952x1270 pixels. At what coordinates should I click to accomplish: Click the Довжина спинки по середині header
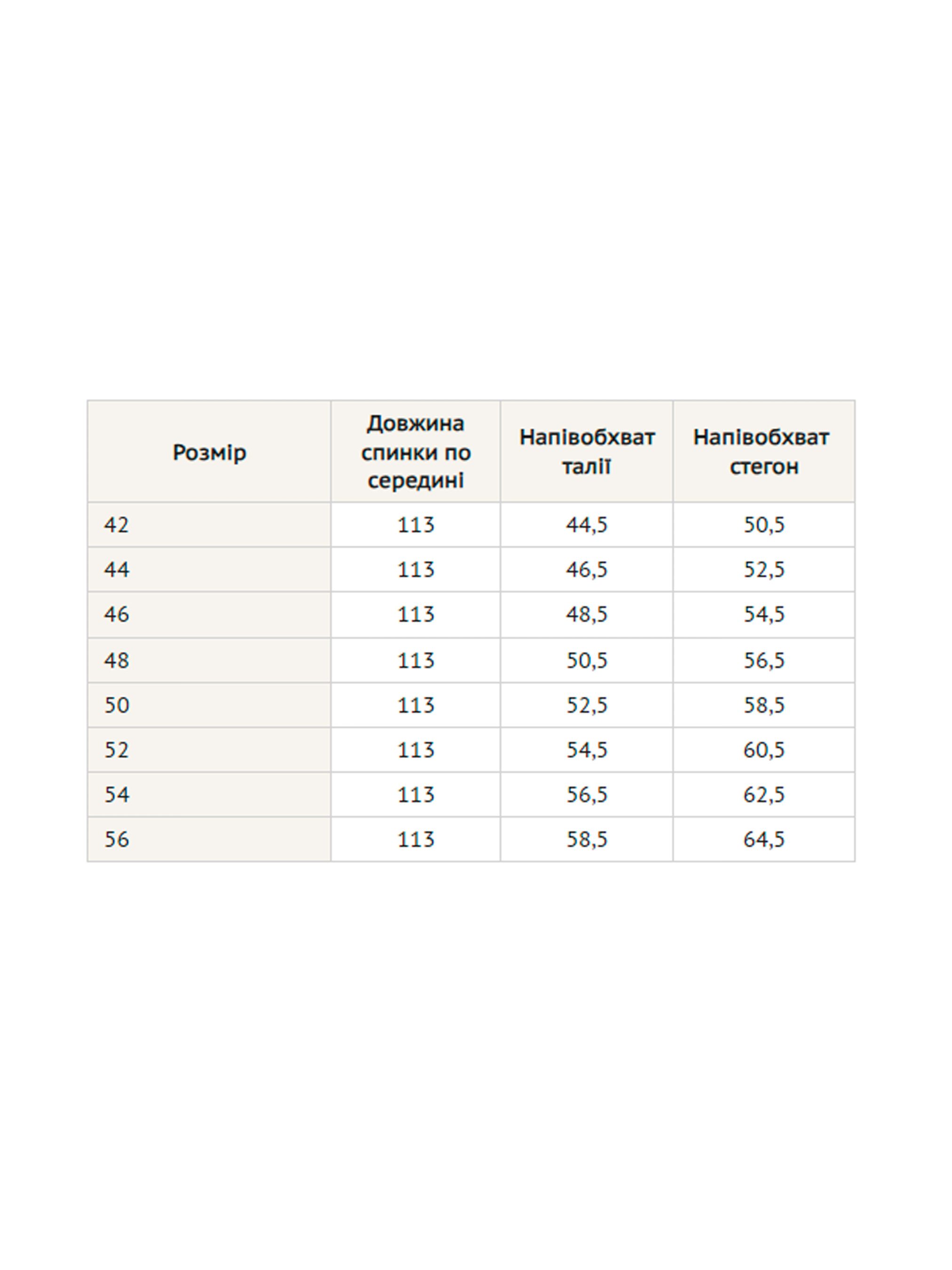point(416,452)
